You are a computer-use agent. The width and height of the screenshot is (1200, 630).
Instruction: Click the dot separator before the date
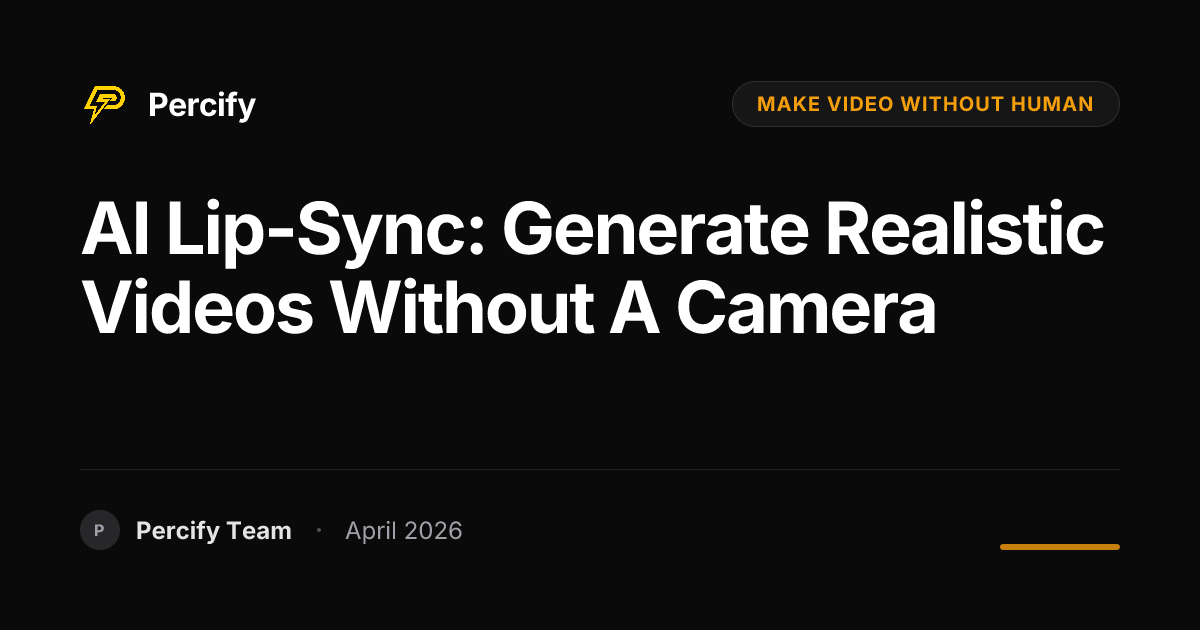(x=319, y=530)
